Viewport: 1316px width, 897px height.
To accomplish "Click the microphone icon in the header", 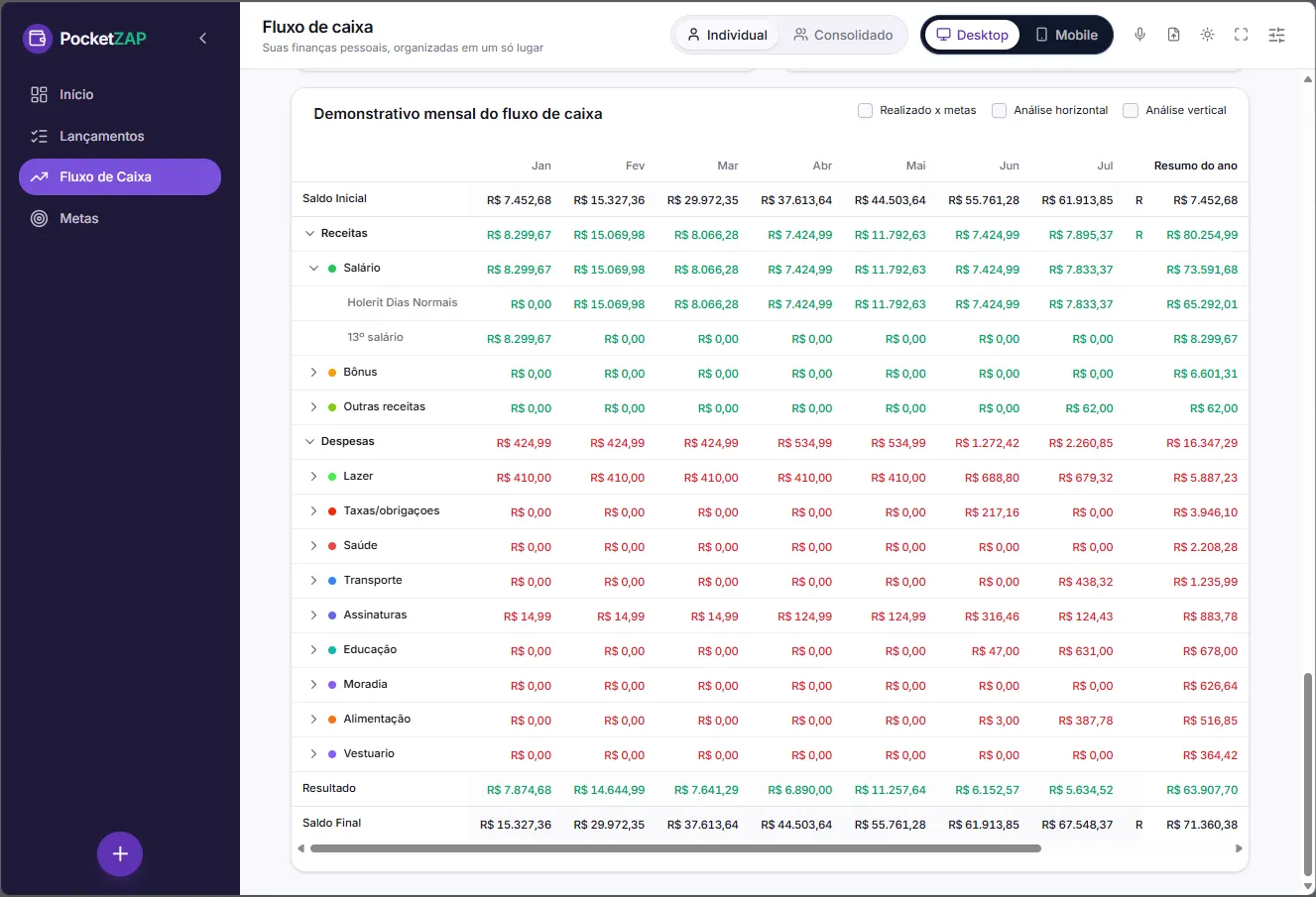I will pos(1140,35).
